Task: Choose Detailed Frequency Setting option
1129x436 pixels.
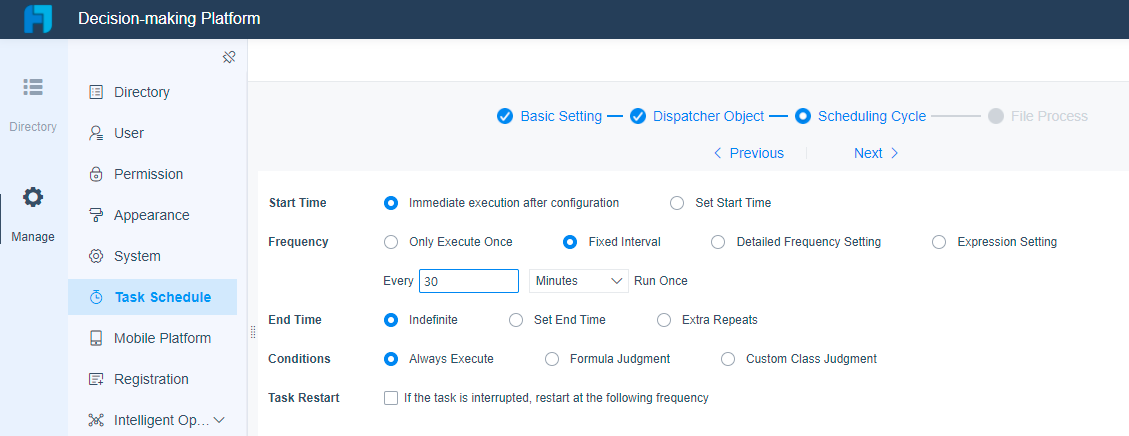Action: tap(718, 242)
